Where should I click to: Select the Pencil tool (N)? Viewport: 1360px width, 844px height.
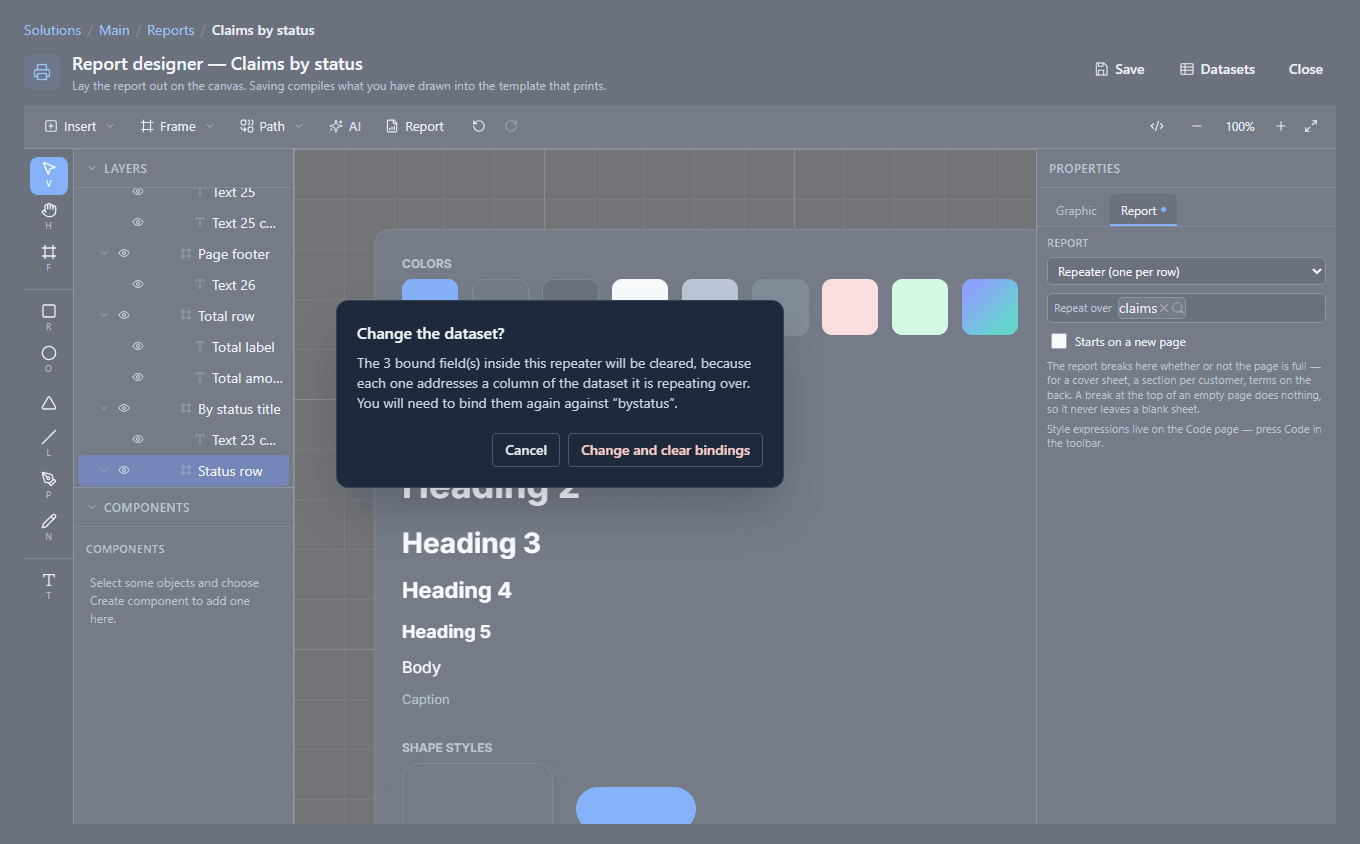[x=49, y=527]
